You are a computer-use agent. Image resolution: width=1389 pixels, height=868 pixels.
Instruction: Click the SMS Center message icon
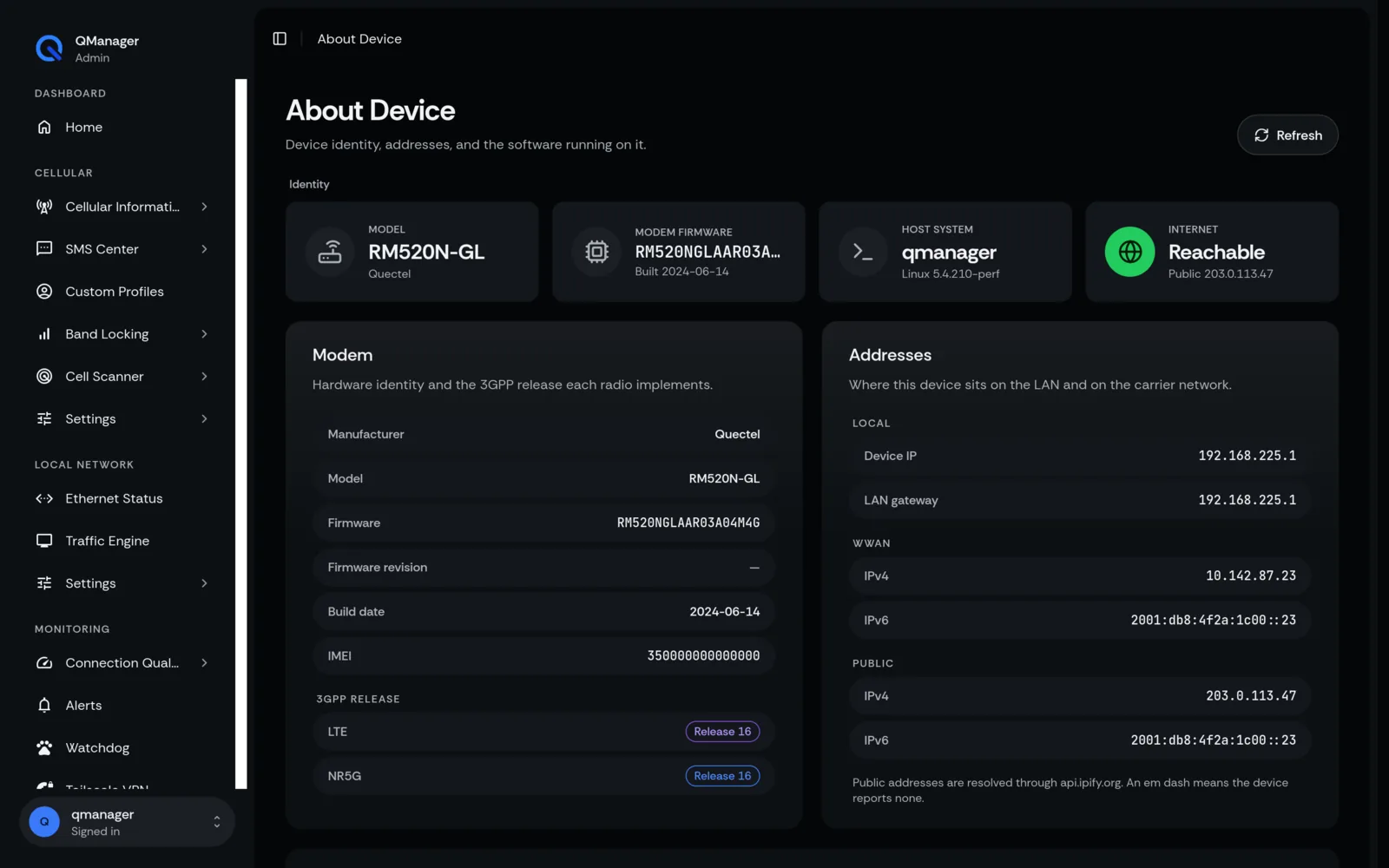tap(44, 249)
